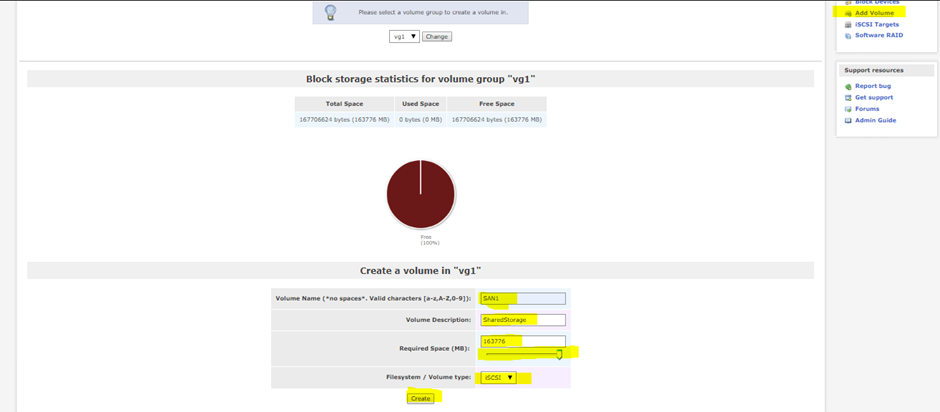Click the Used Space '0 bytes (0 MB)' cell

tap(421, 120)
